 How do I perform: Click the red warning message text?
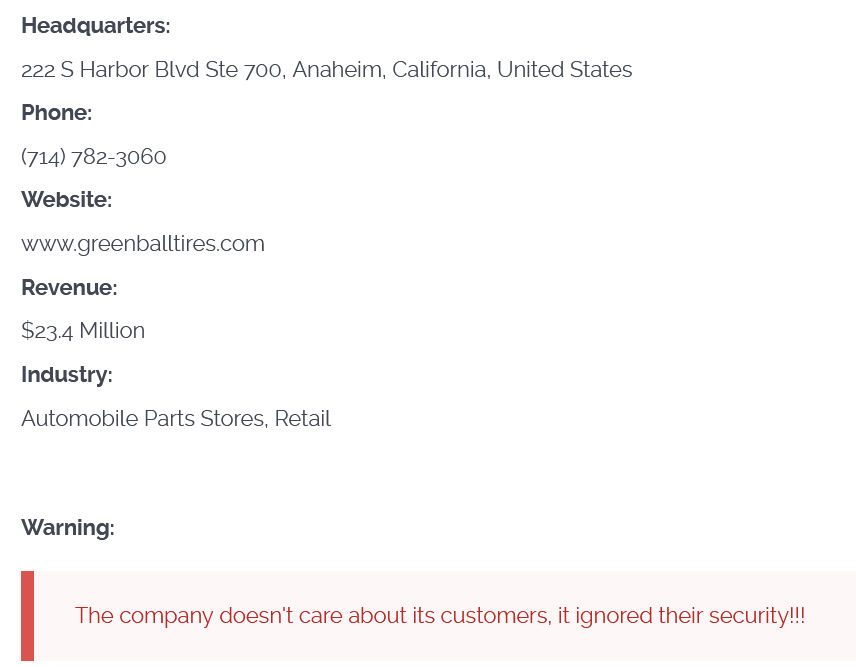[x=440, y=616]
